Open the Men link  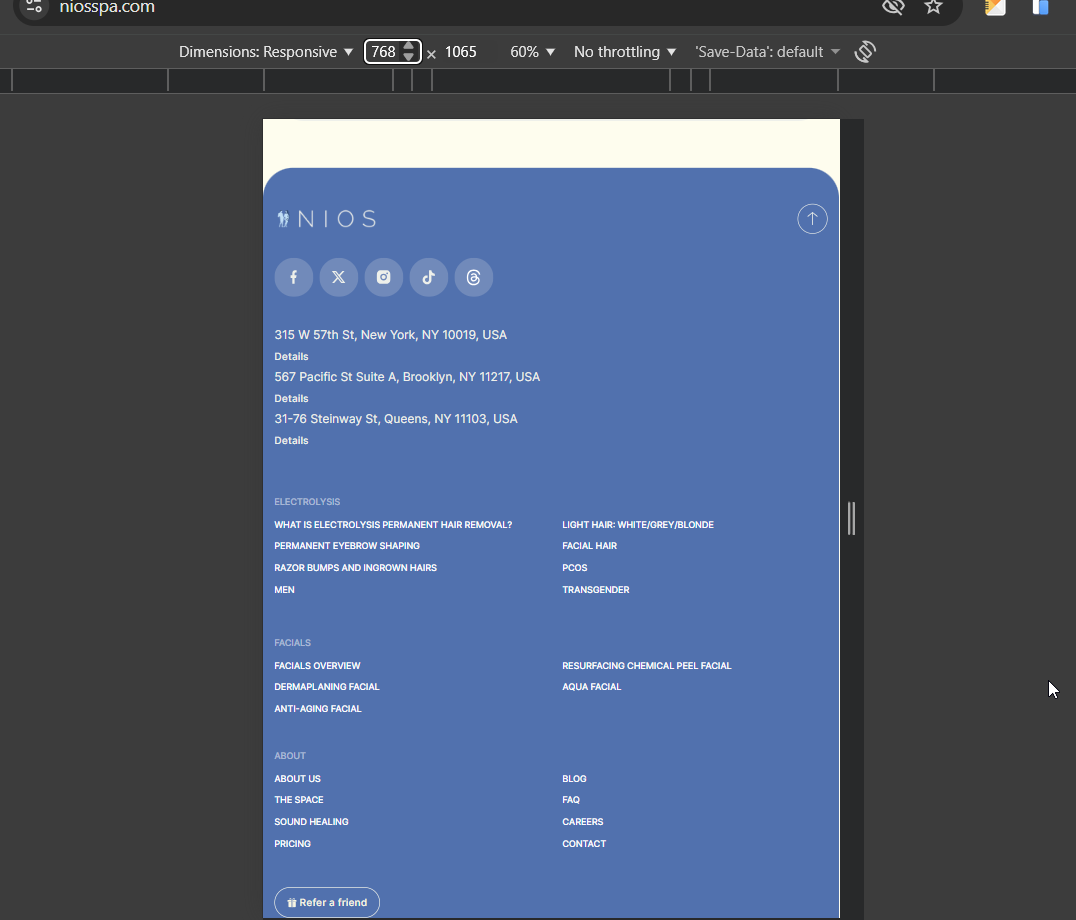284,590
